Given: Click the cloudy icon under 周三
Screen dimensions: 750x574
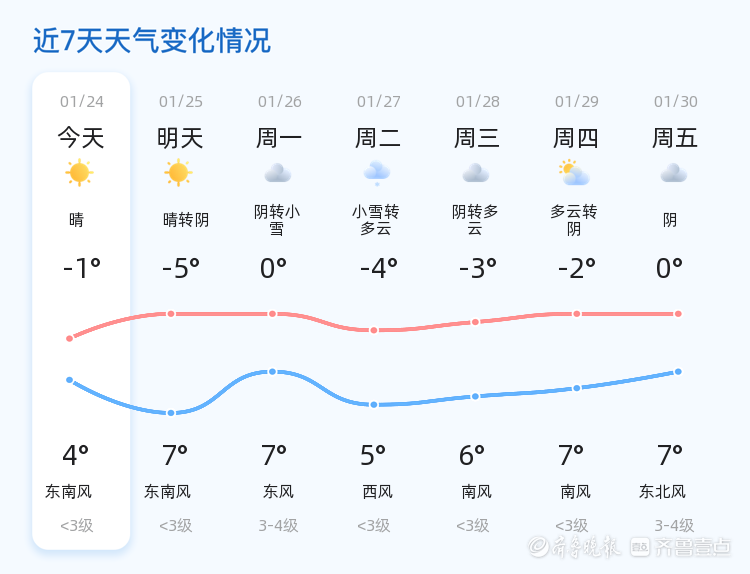Looking at the screenshot, I should pyautogui.click(x=476, y=173).
